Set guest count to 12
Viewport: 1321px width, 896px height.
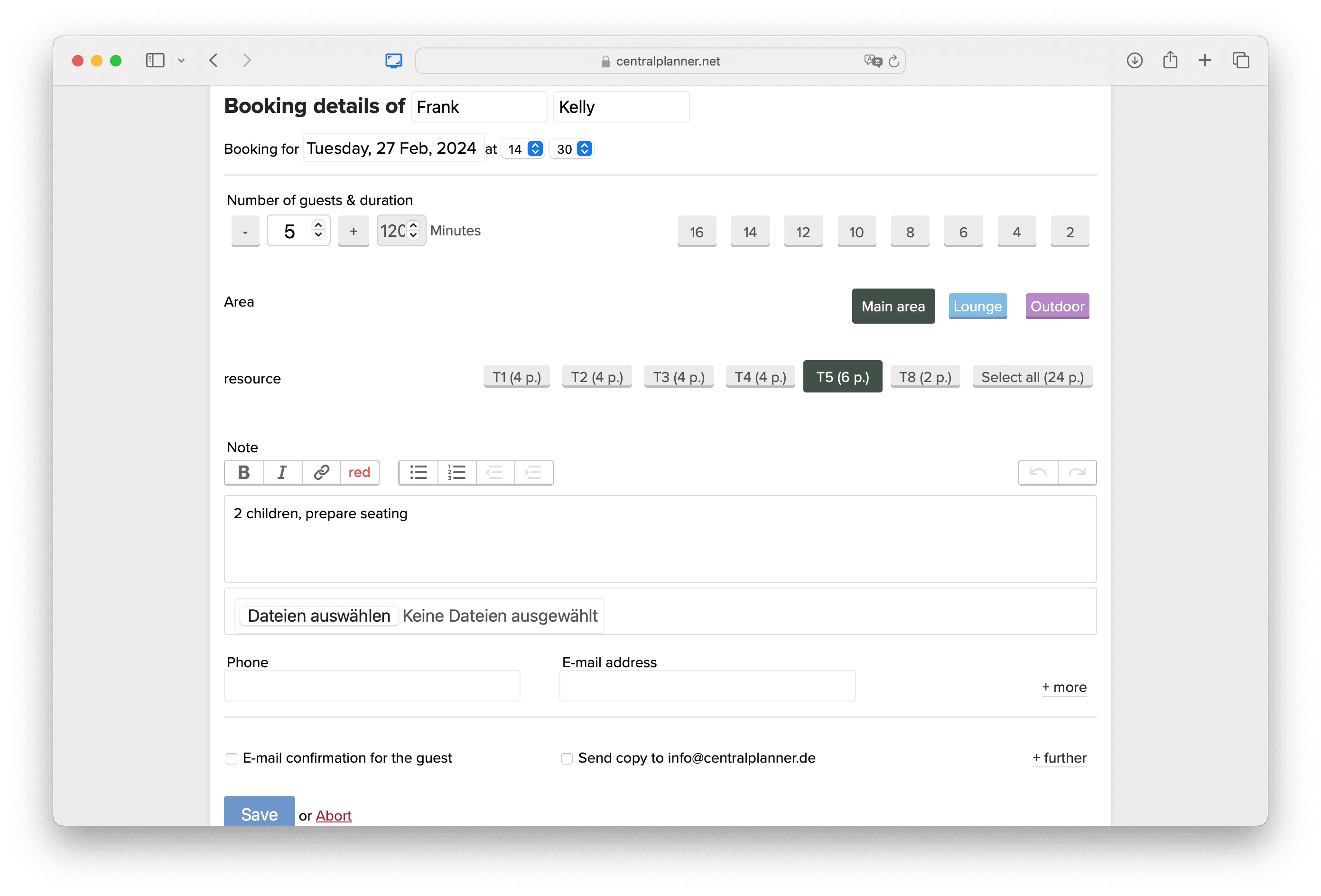tap(803, 232)
